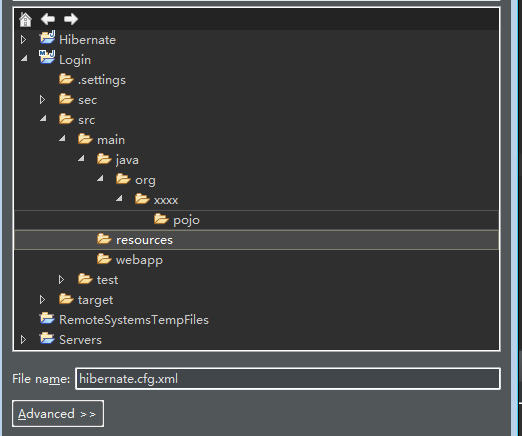Image resolution: width=522 pixels, height=436 pixels.
Task: Click the Servers project icon
Action: click(x=47, y=338)
